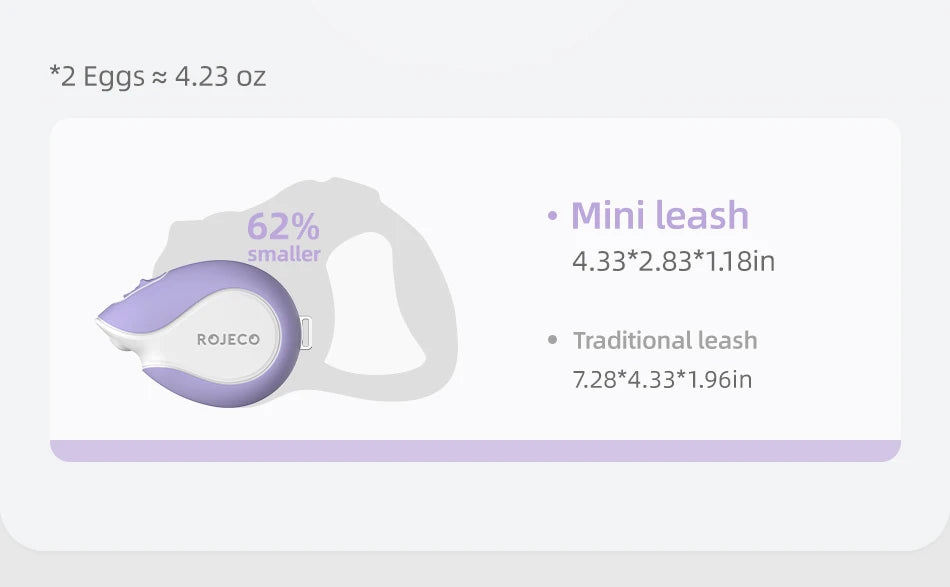The image size is (950, 587).
Task: Click the gray bullet beside Traditional leash
Action: (x=552, y=340)
